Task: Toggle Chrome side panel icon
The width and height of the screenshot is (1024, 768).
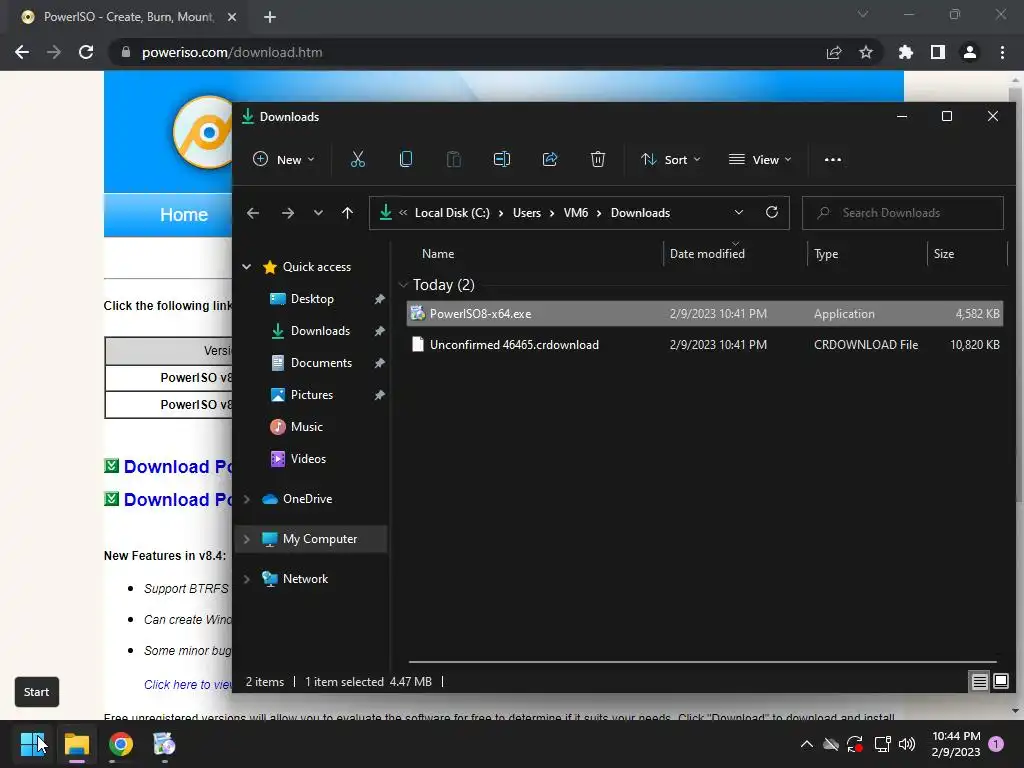Action: 938,52
